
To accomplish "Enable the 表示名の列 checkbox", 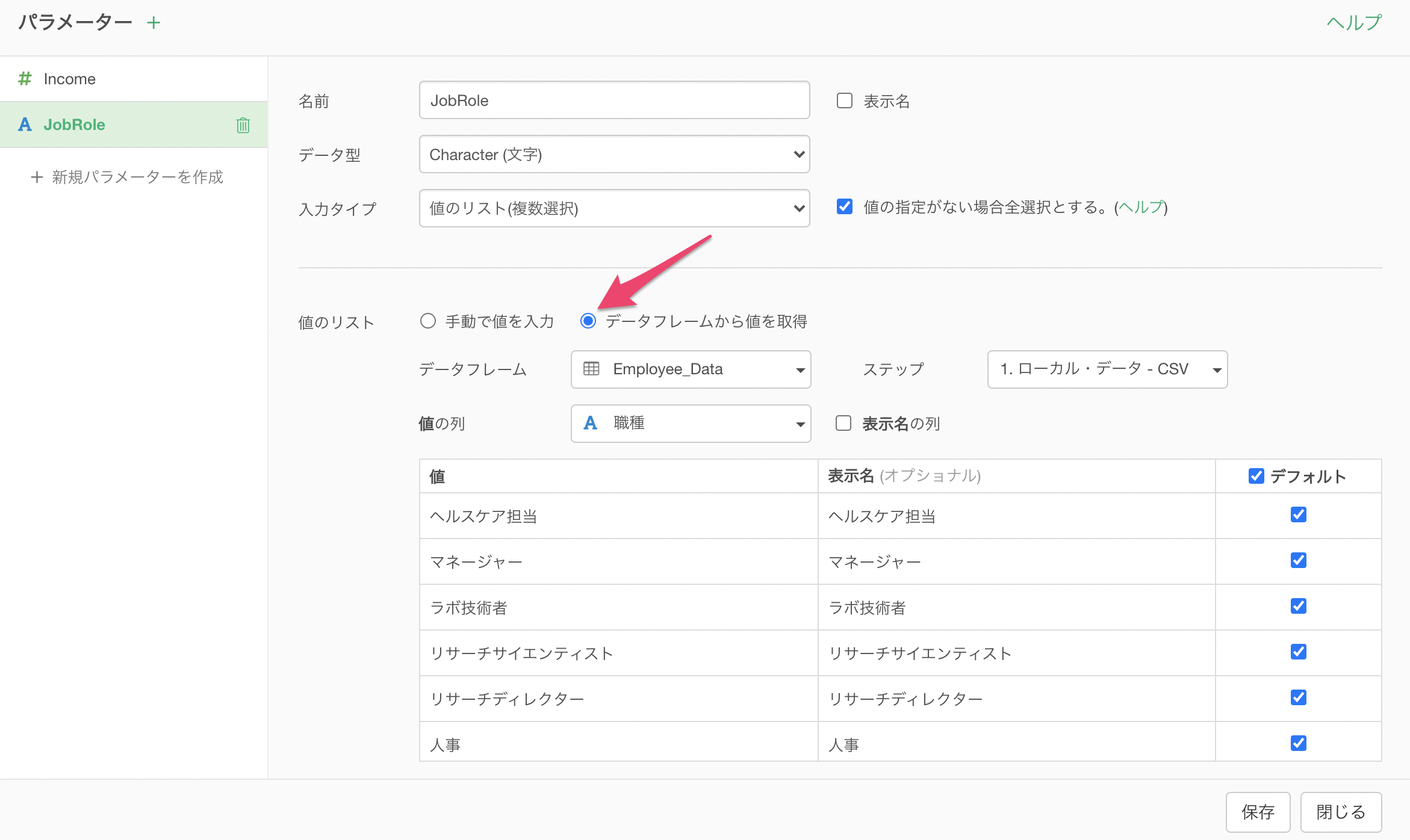I will pyautogui.click(x=843, y=423).
